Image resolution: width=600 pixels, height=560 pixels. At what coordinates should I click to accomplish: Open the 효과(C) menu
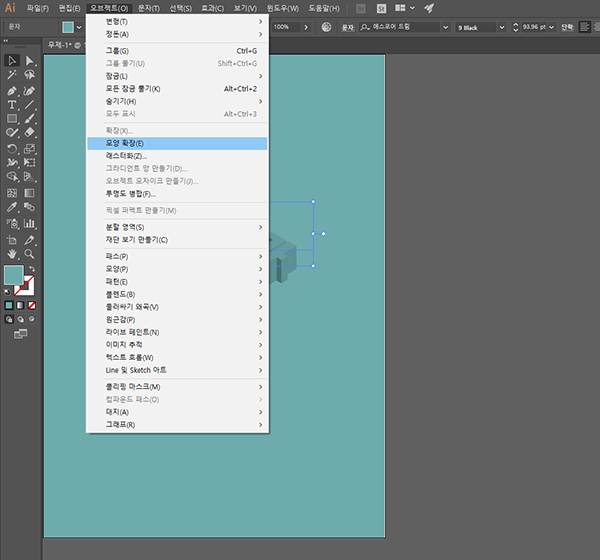click(x=212, y=8)
